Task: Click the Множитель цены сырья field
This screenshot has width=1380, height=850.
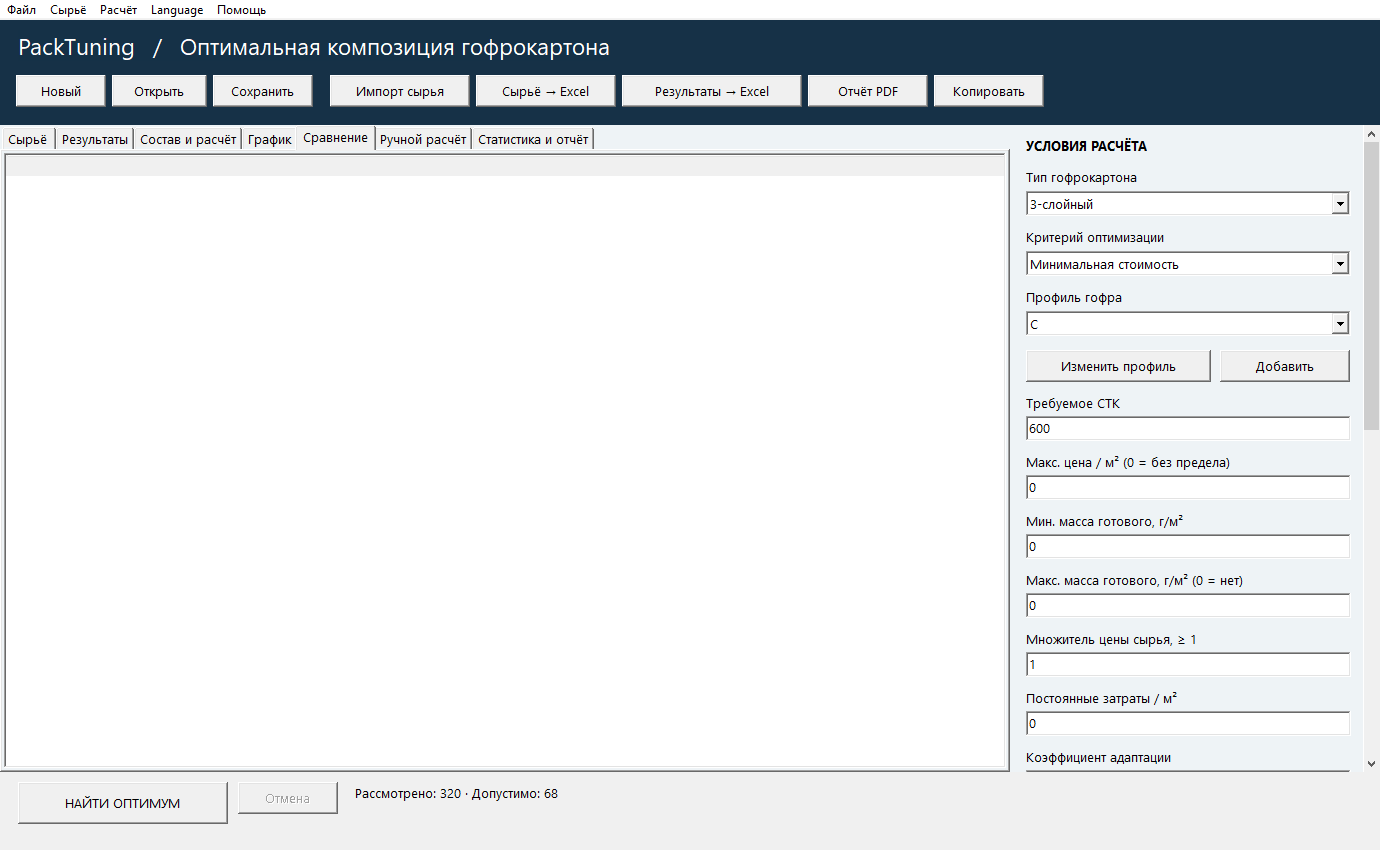Action: pyautogui.click(x=1187, y=664)
